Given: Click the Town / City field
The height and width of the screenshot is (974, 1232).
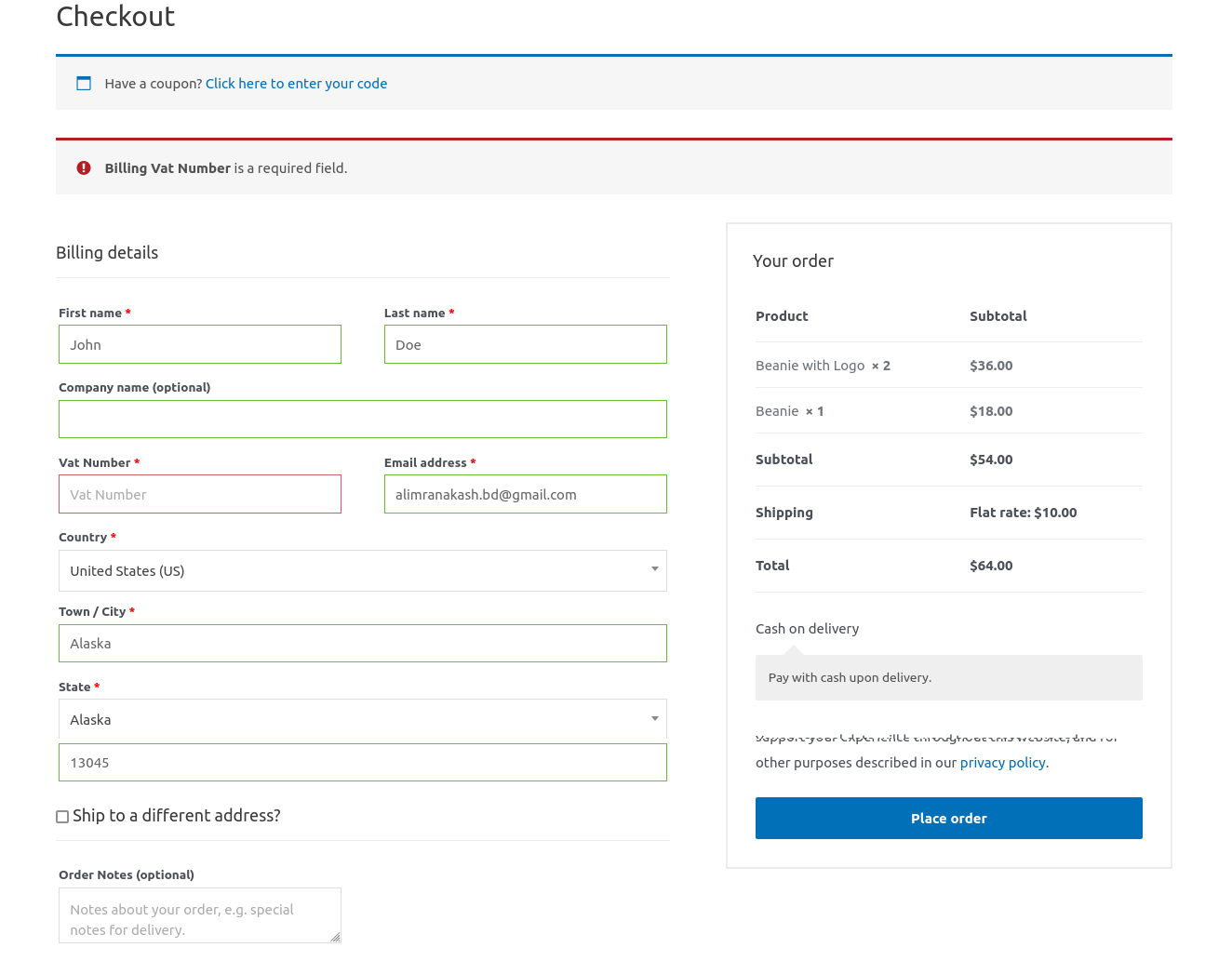Looking at the screenshot, I should (363, 643).
